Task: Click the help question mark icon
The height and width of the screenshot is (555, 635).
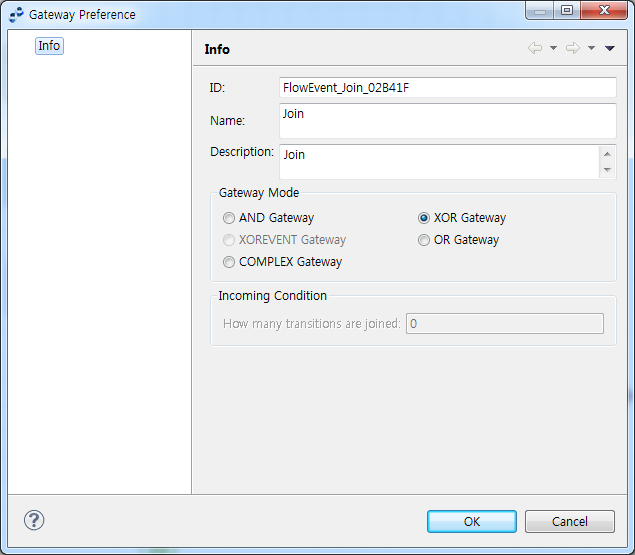Action: pos(34,520)
